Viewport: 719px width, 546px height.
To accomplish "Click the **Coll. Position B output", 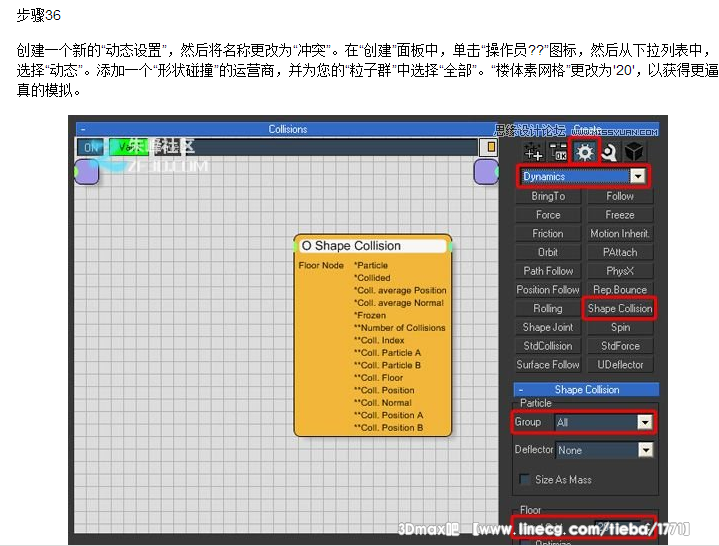I will point(388,428).
